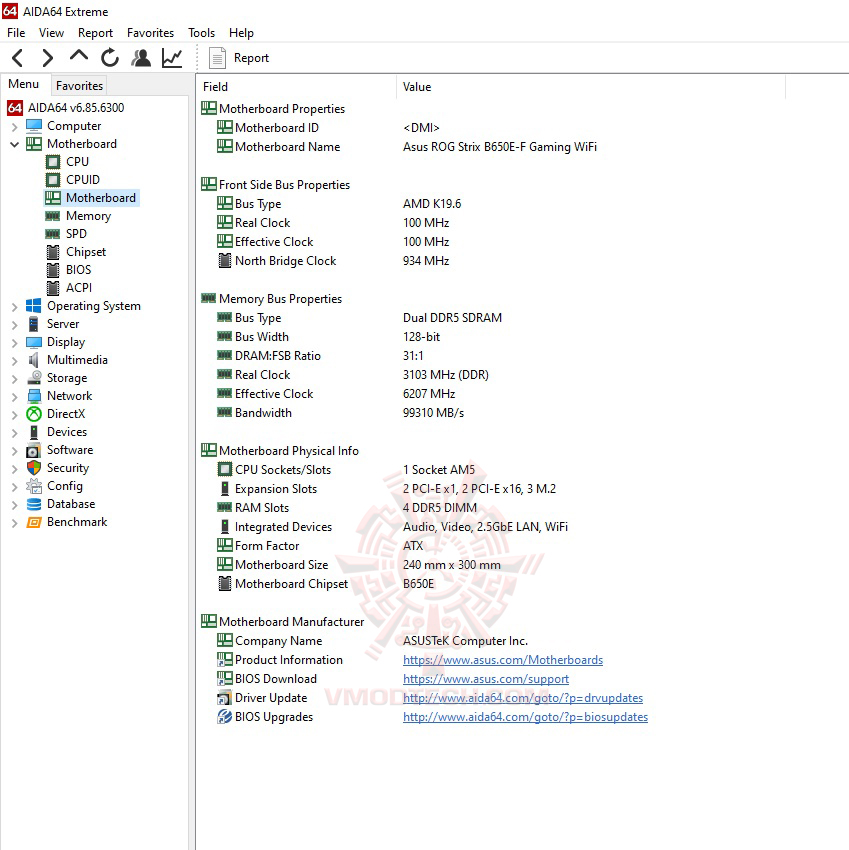Open the Tools menu
849x850 pixels.
[x=202, y=33]
